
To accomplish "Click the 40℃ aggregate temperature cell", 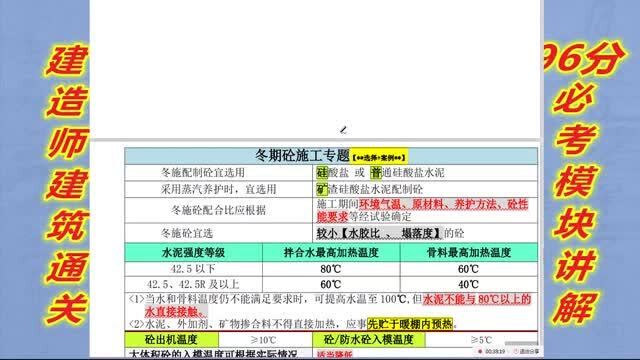I will [x=469, y=284].
